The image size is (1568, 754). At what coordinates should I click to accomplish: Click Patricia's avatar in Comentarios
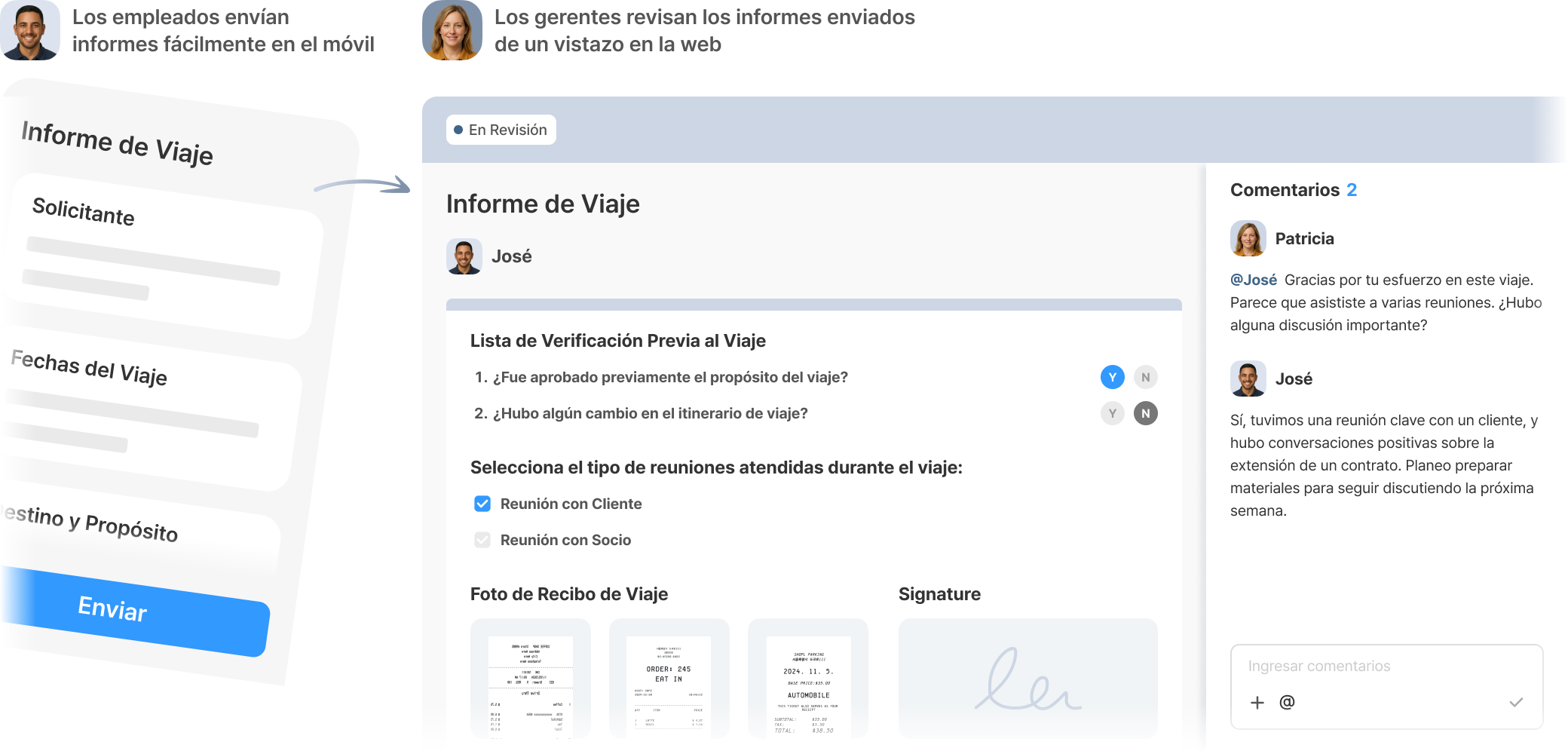tap(1248, 238)
